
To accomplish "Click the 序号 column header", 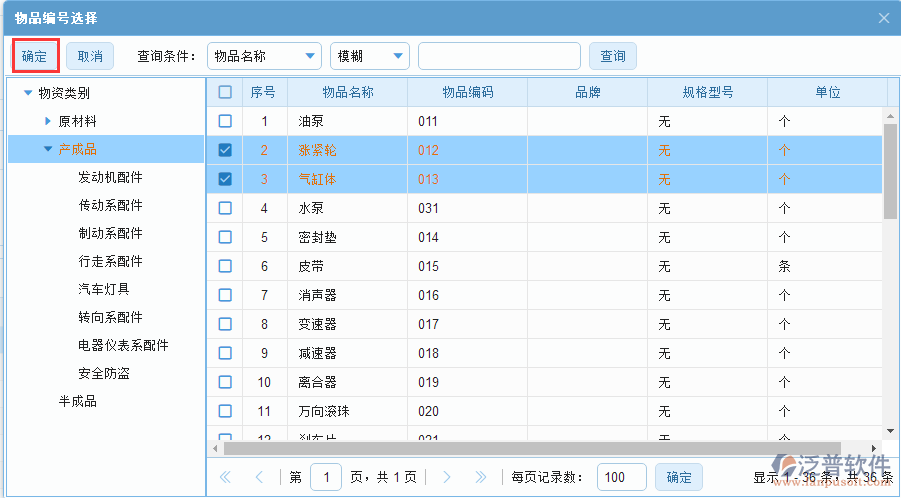I will 265,92.
